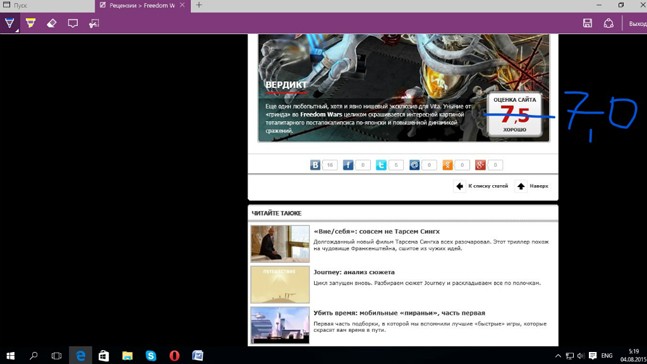The image size is (647, 364).
Task: Open Windows Store from taskbar
Action: 104,355
